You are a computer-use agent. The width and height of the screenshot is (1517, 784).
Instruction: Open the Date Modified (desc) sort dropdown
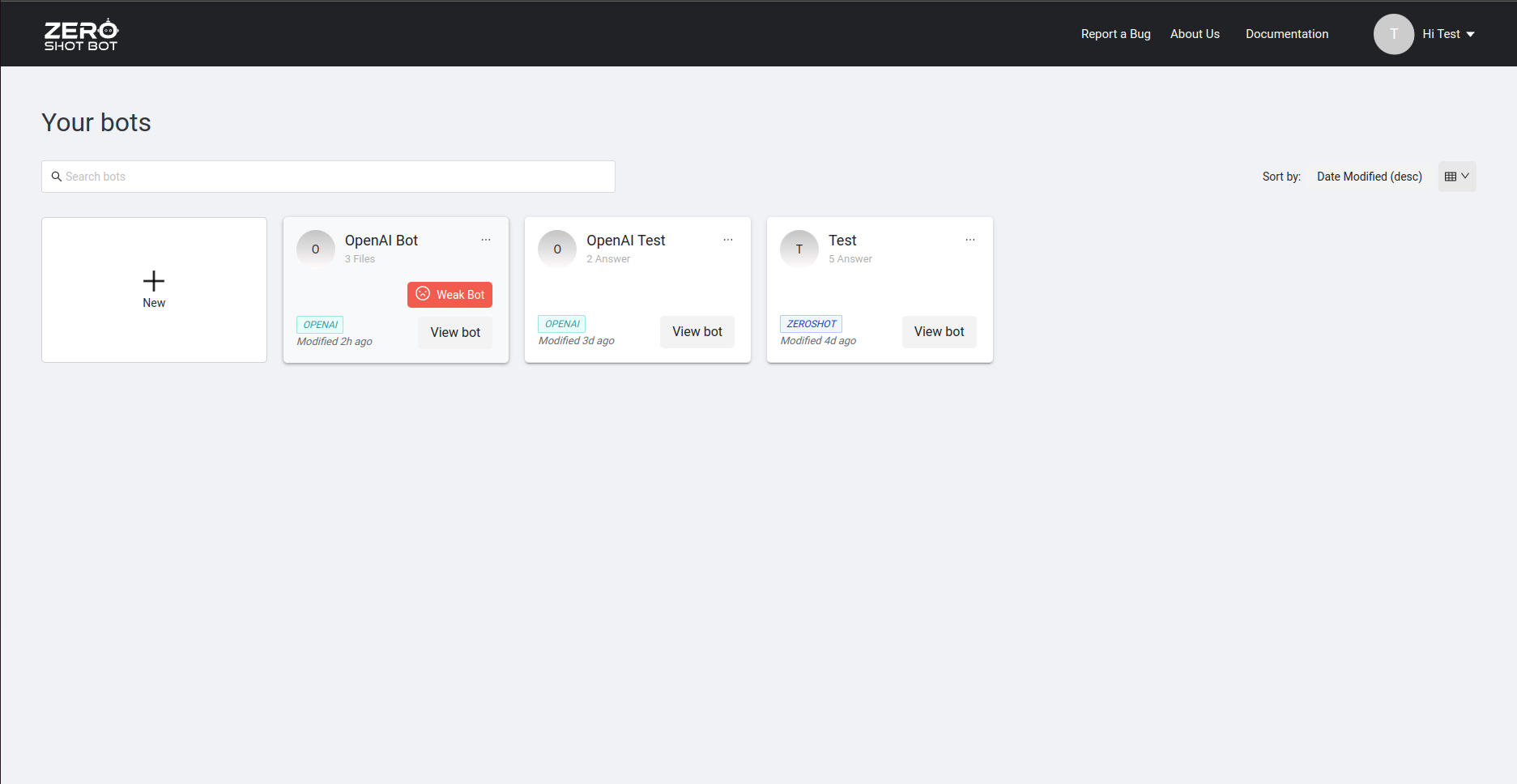(1369, 177)
